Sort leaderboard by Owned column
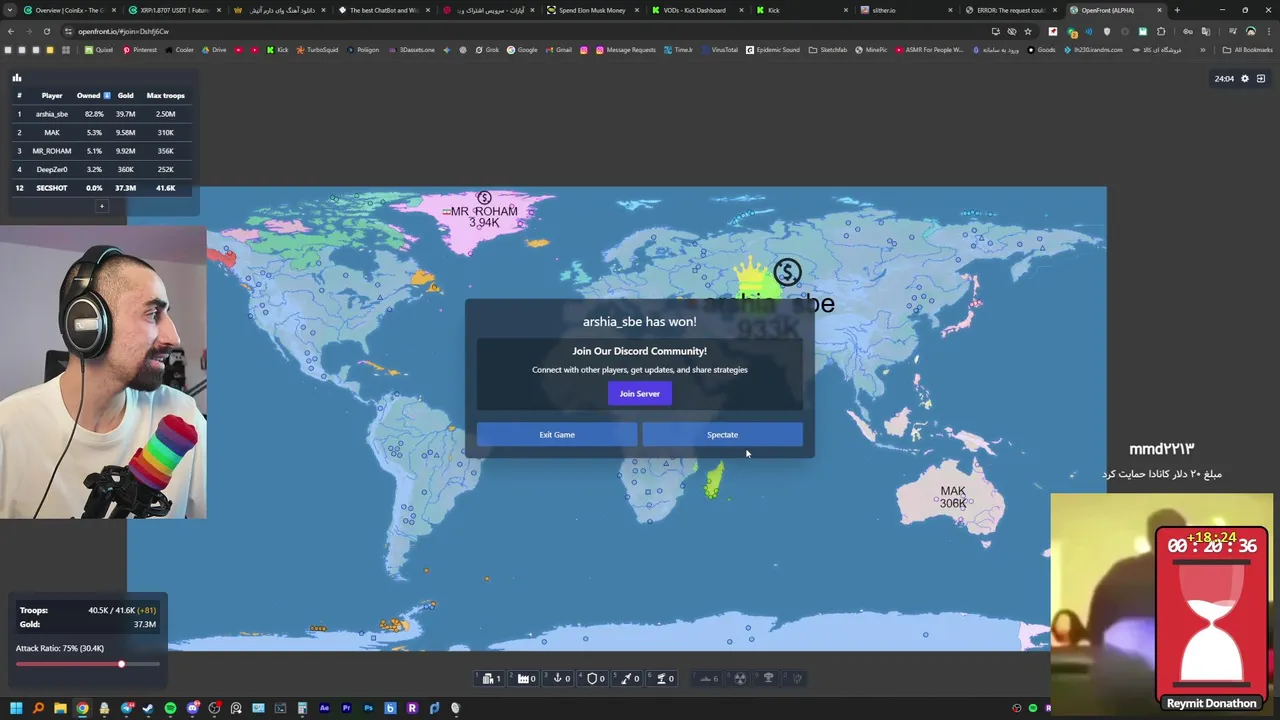 pos(93,96)
